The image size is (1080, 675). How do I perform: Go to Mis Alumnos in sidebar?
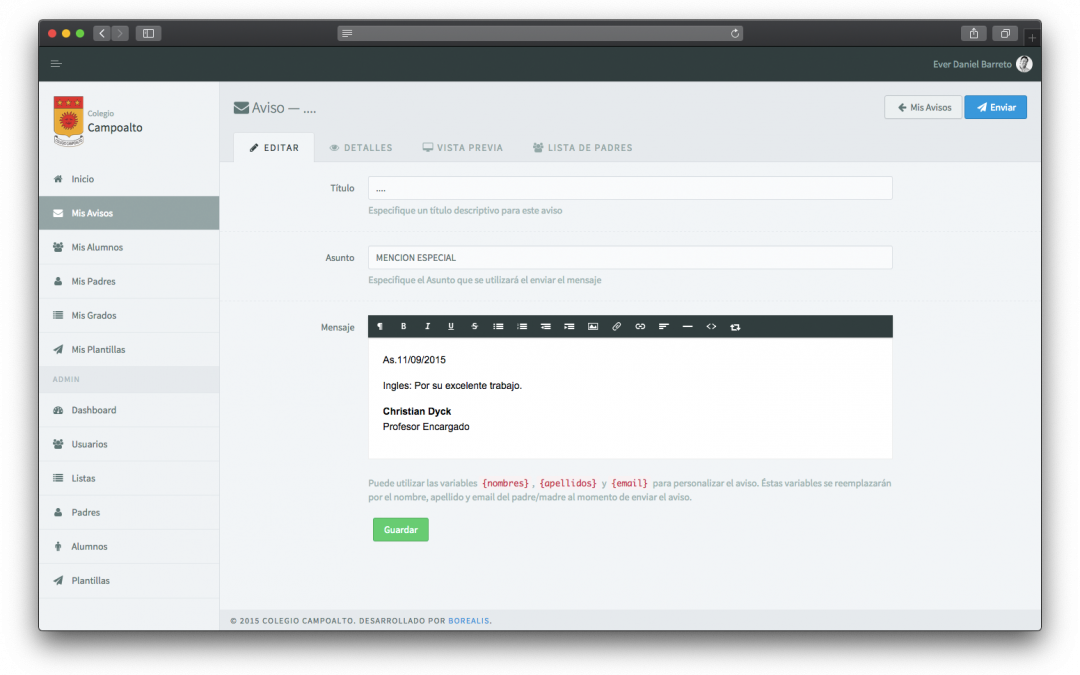point(97,247)
